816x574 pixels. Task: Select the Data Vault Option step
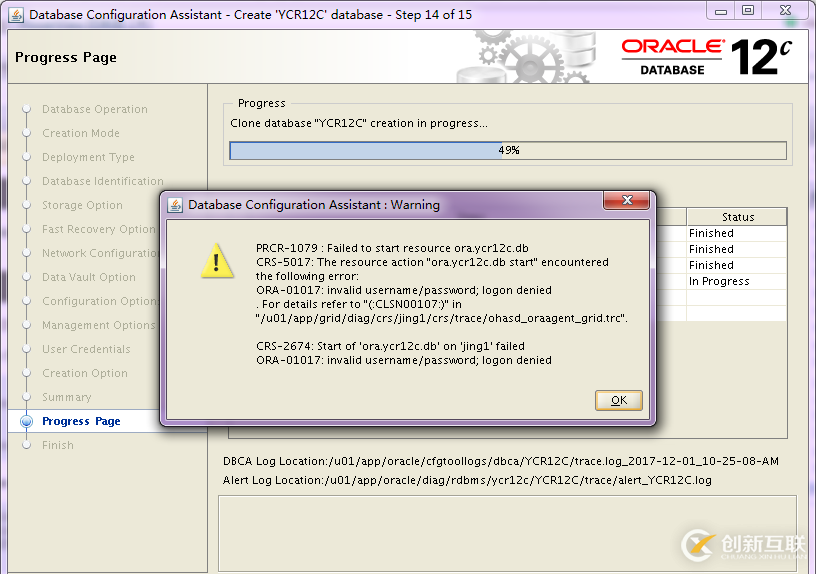point(88,277)
